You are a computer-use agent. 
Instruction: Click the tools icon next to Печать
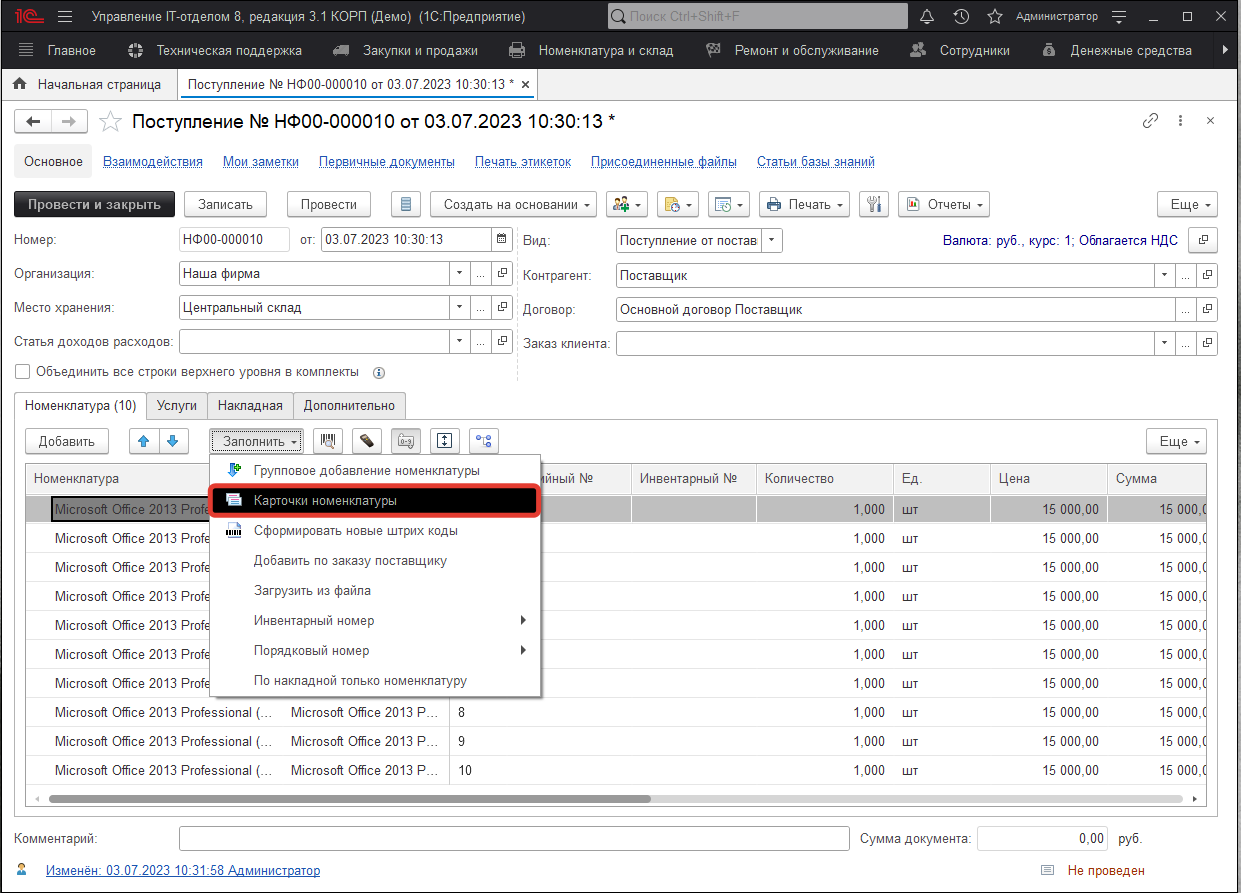(x=874, y=205)
